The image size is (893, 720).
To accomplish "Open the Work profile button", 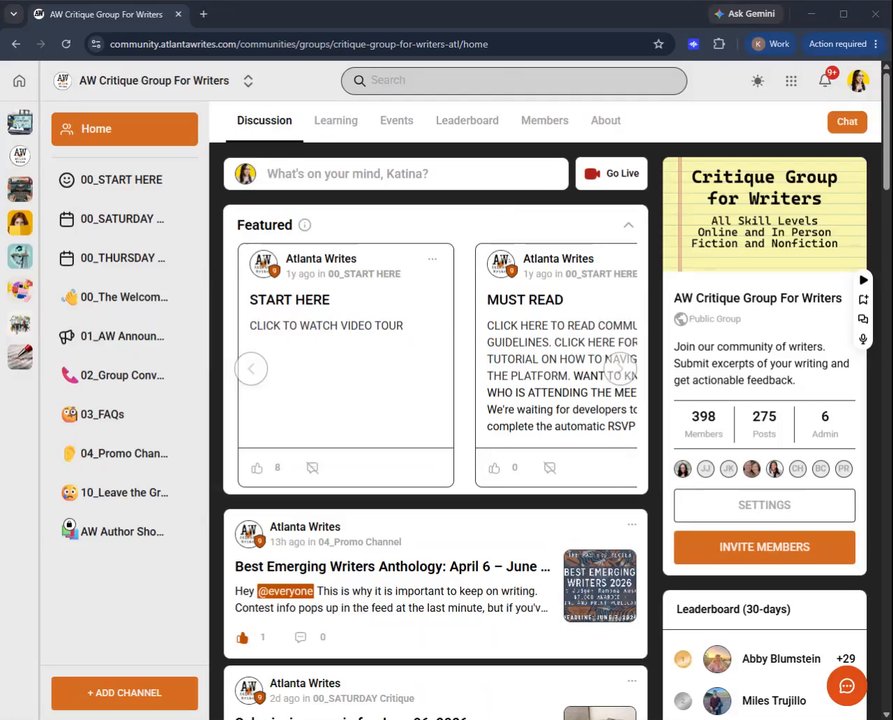I will click(771, 44).
